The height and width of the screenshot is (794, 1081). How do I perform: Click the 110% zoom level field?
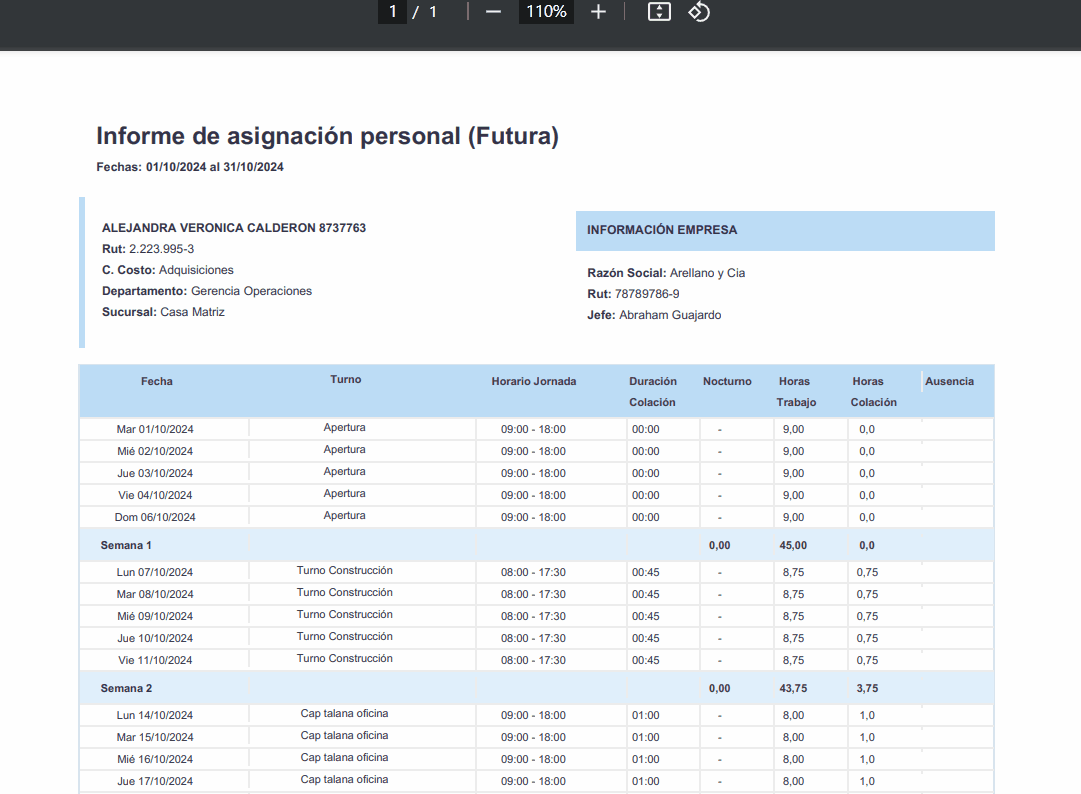pos(546,12)
